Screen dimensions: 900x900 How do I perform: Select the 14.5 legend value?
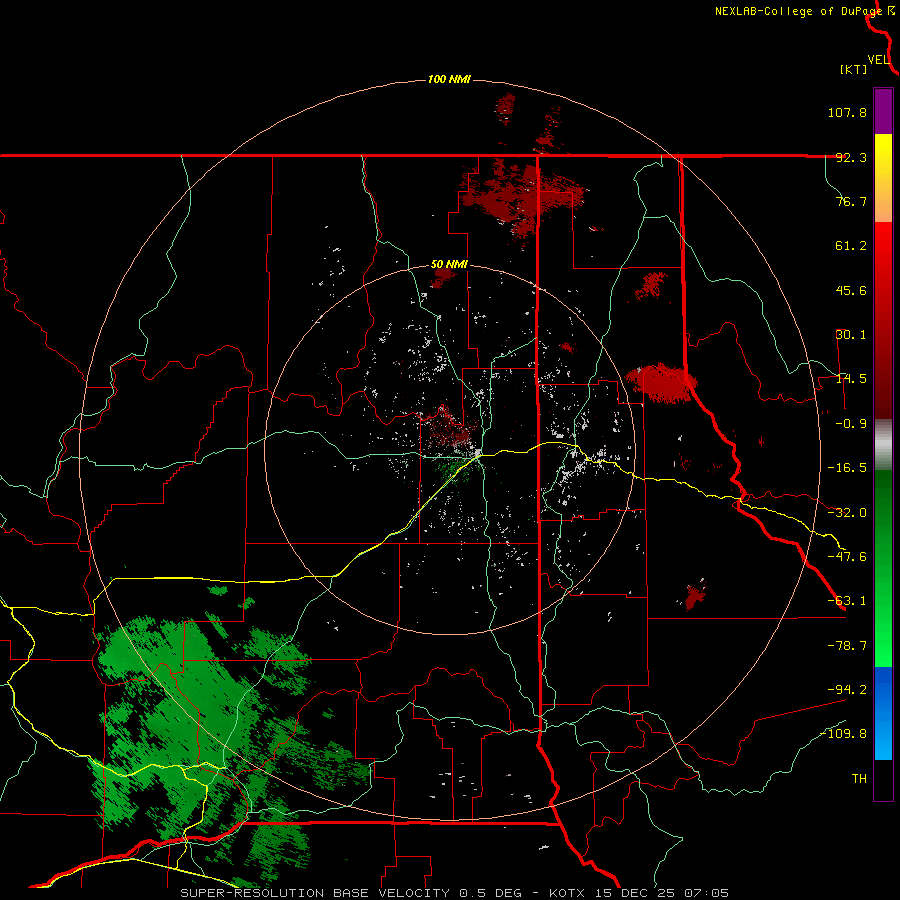(851, 379)
